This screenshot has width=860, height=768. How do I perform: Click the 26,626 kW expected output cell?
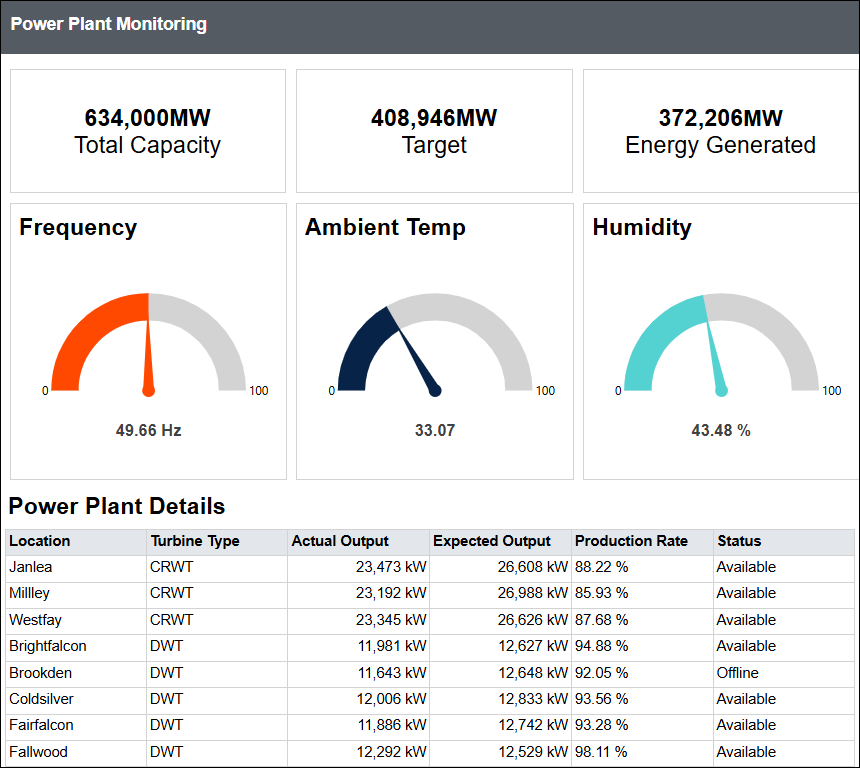[500, 620]
